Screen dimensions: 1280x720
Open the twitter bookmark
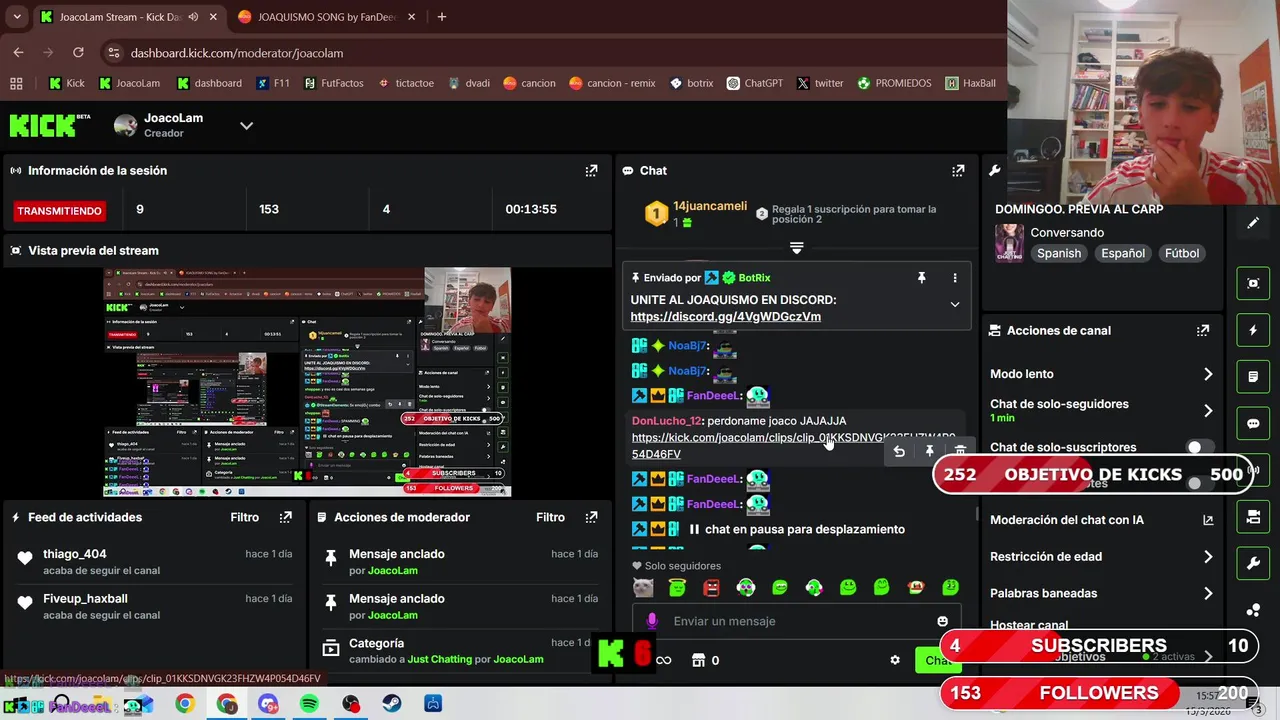pos(820,83)
